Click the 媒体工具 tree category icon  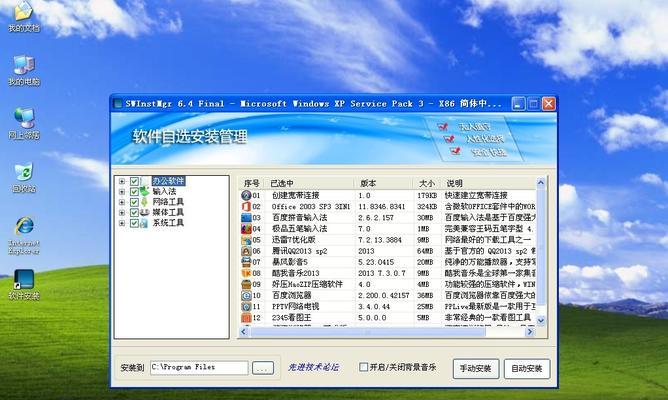145,212
